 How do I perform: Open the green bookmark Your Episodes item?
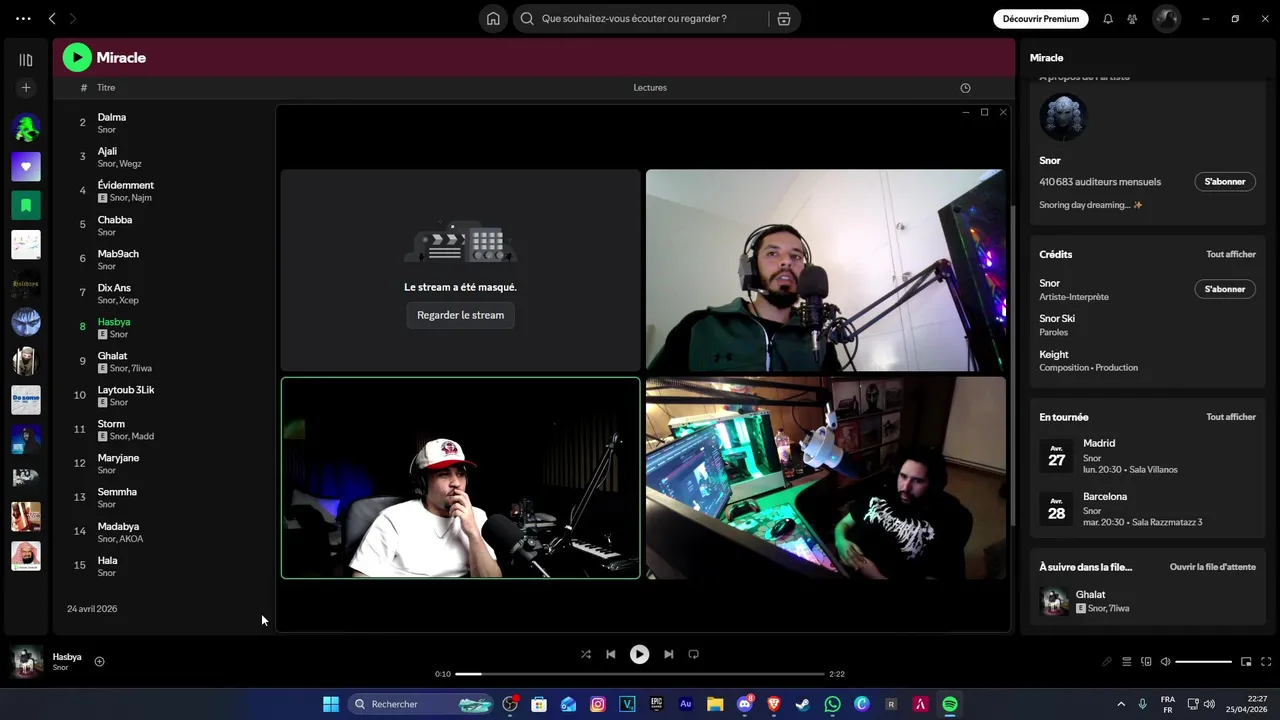(26, 205)
